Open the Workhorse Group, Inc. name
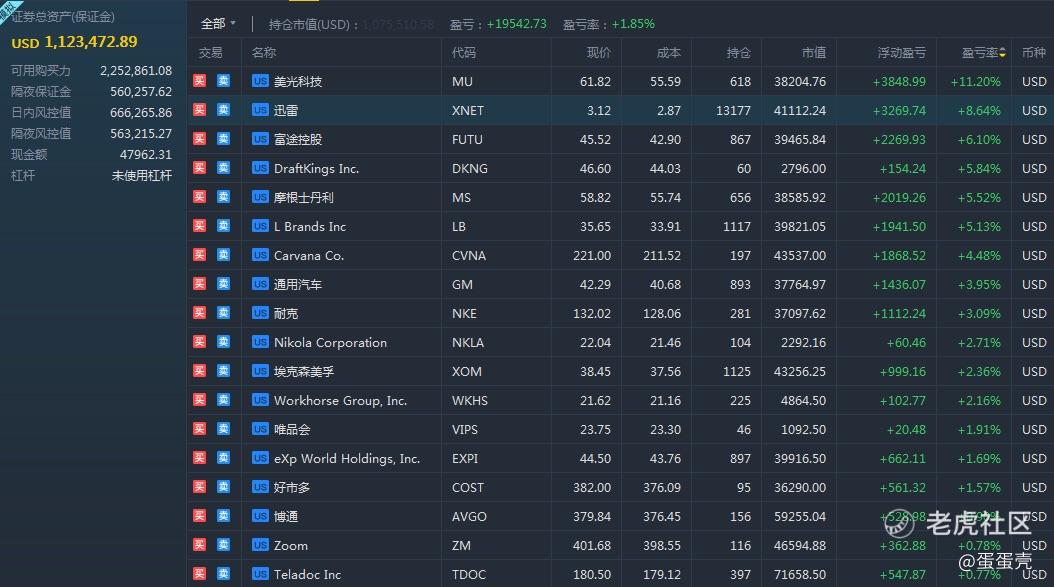1054x587 pixels. pyautogui.click(x=340, y=401)
